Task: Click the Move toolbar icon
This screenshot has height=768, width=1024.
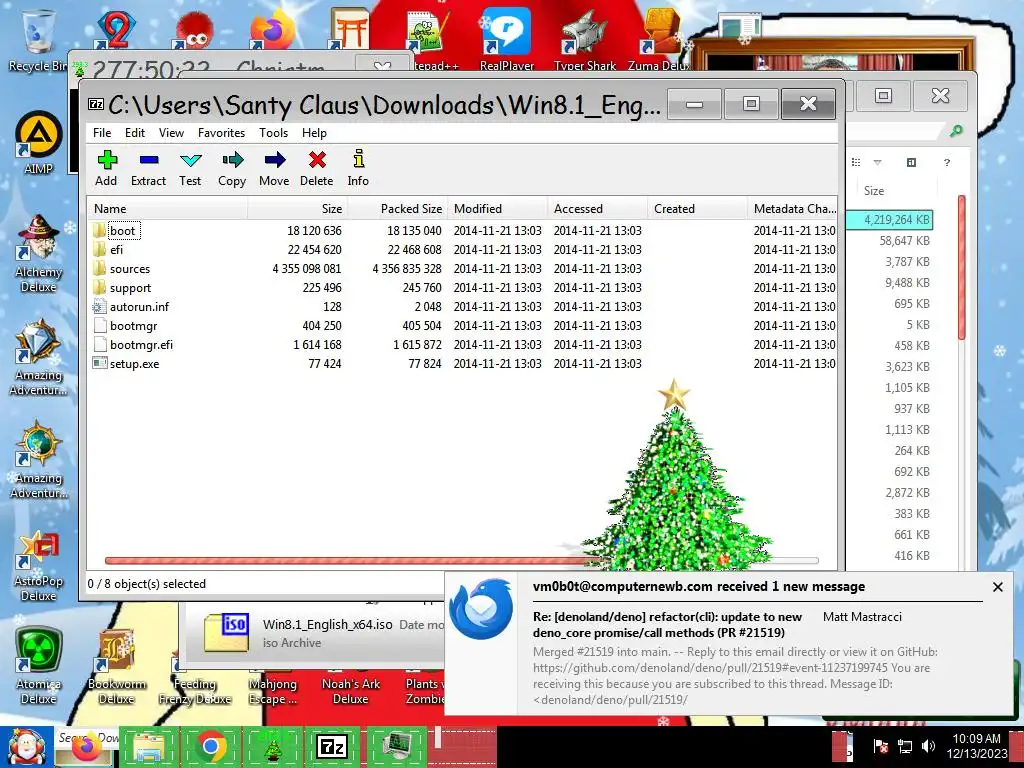Action: pos(274,168)
